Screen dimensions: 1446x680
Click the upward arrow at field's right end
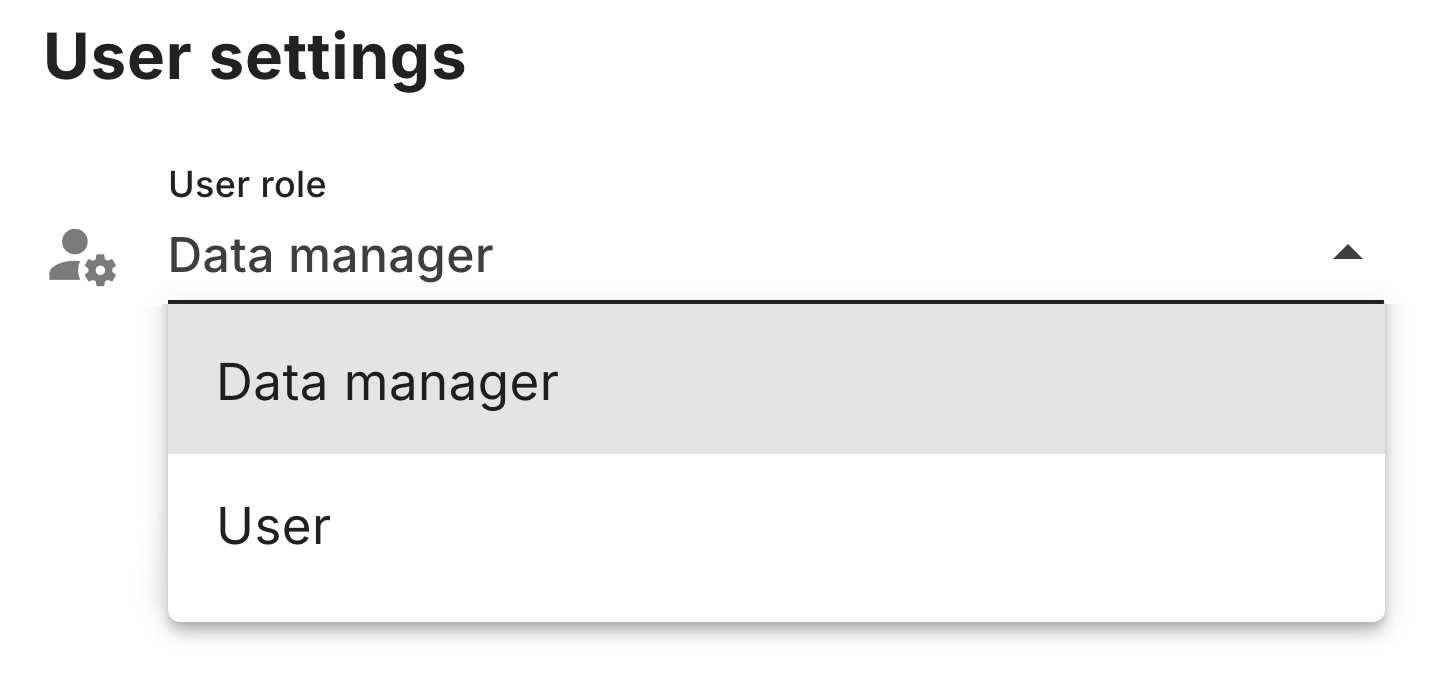point(1348,254)
